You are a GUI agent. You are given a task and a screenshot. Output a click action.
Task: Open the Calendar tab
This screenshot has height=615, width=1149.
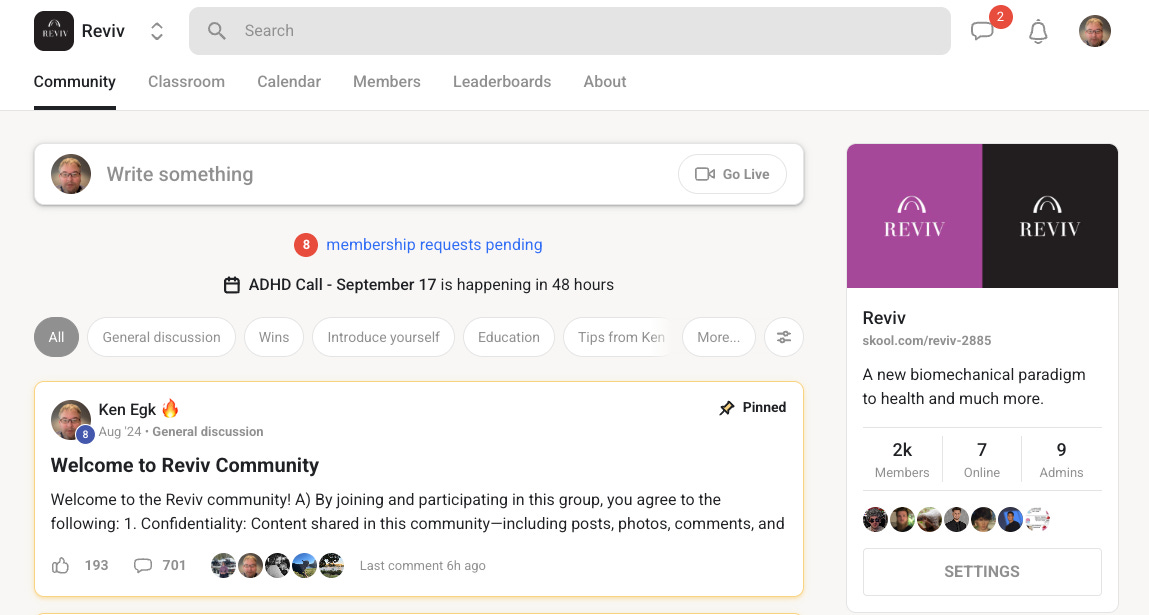tap(289, 81)
